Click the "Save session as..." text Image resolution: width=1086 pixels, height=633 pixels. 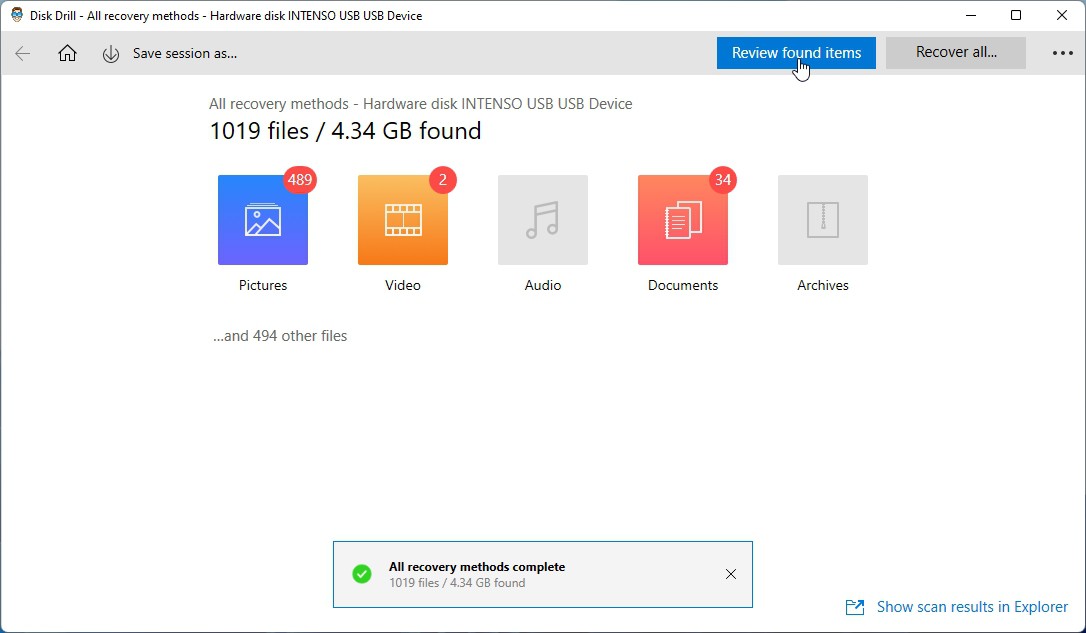(x=185, y=54)
